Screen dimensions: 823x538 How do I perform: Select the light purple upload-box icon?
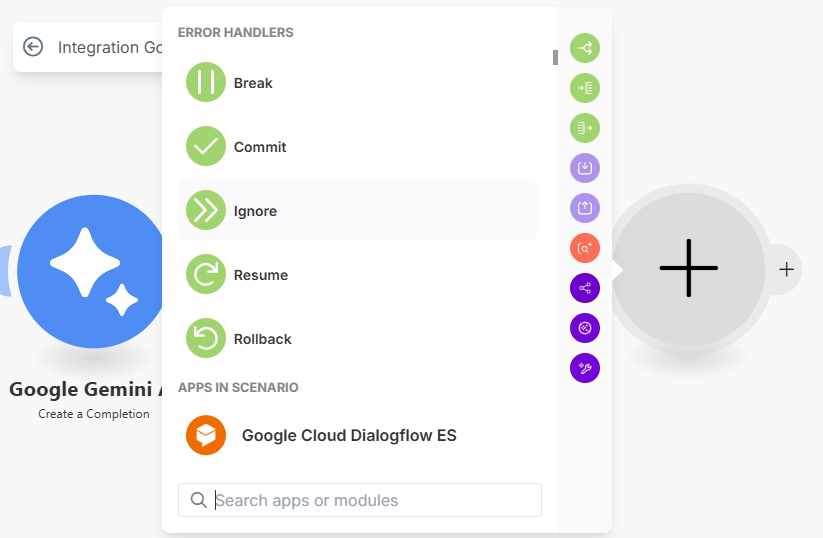point(585,208)
